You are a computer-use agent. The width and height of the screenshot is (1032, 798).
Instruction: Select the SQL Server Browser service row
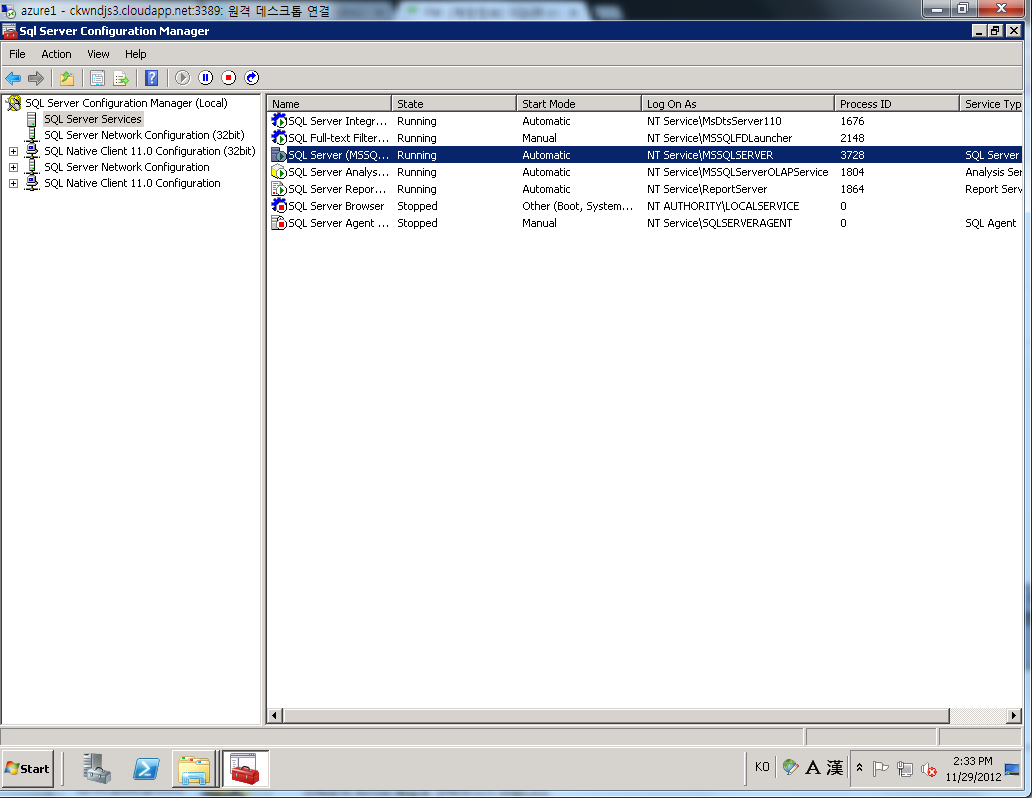644,206
